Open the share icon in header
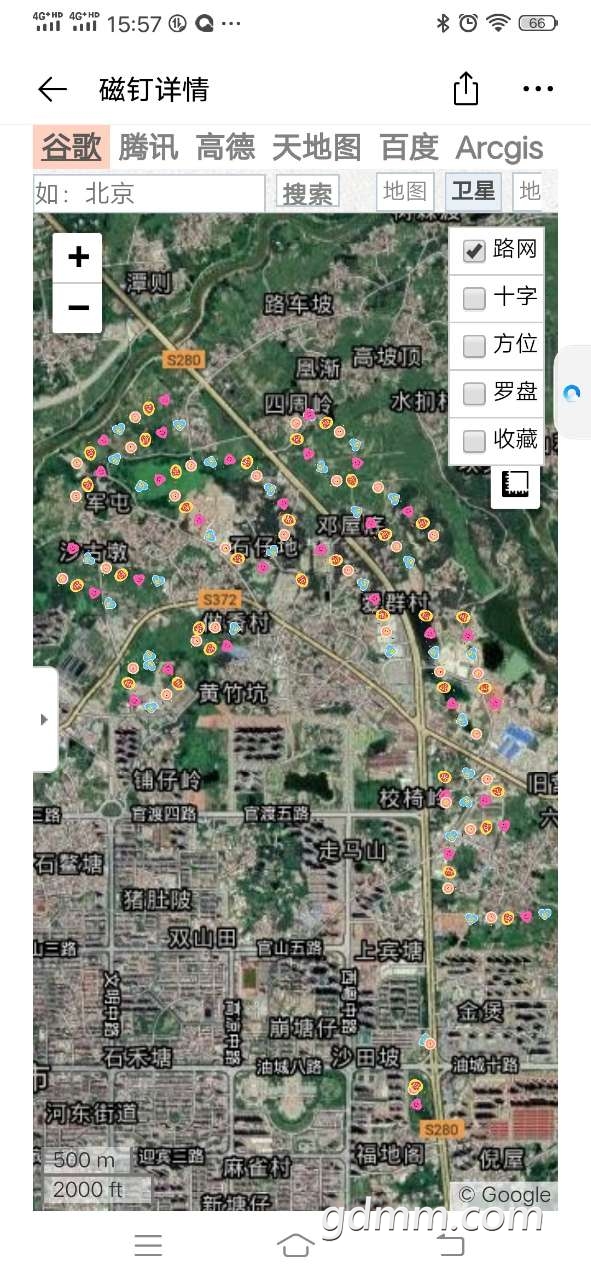Screen dimensions: 591x1280 click(x=466, y=88)
